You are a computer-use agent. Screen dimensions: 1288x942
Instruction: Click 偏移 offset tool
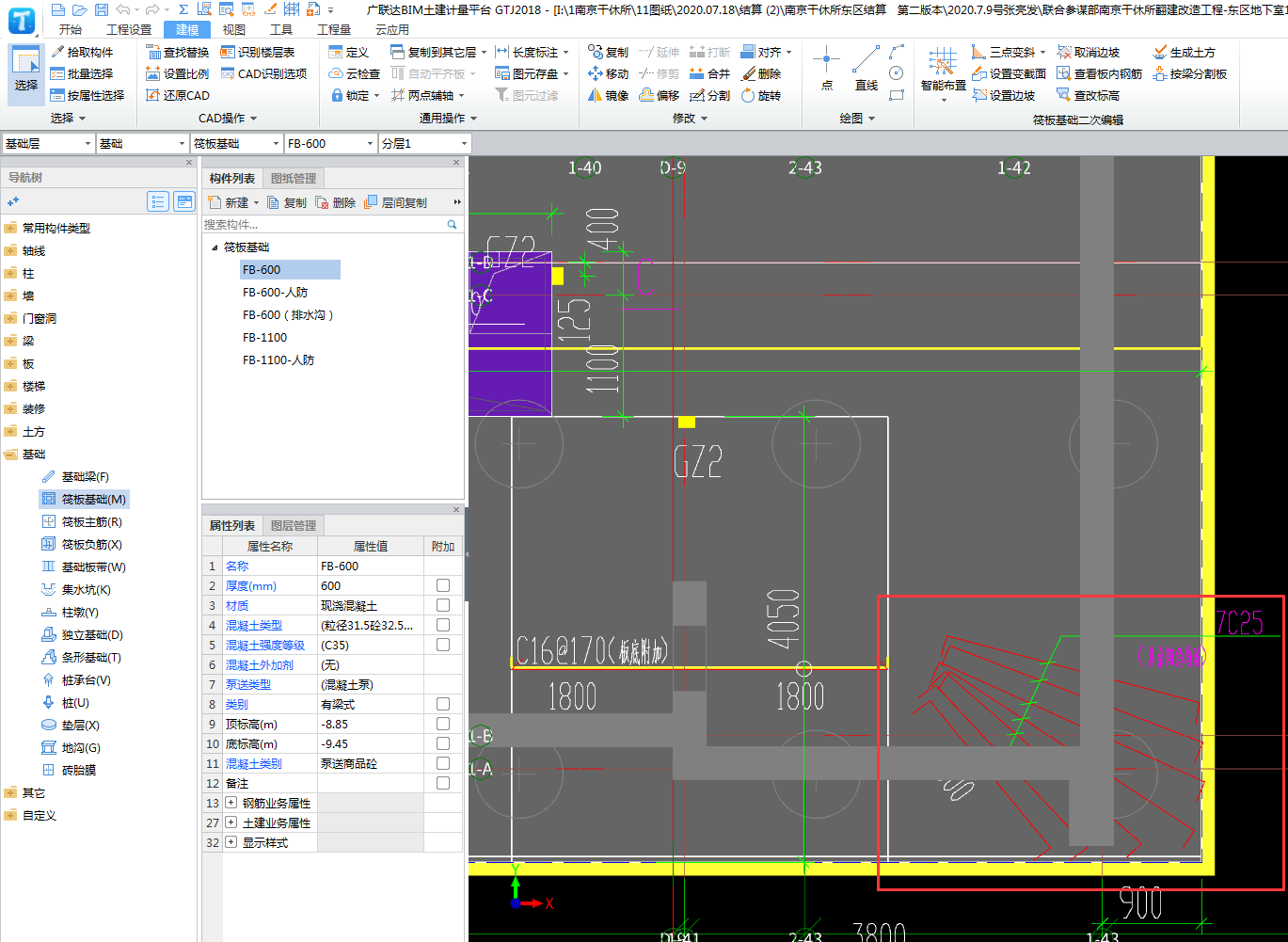[x=659, y=95]
